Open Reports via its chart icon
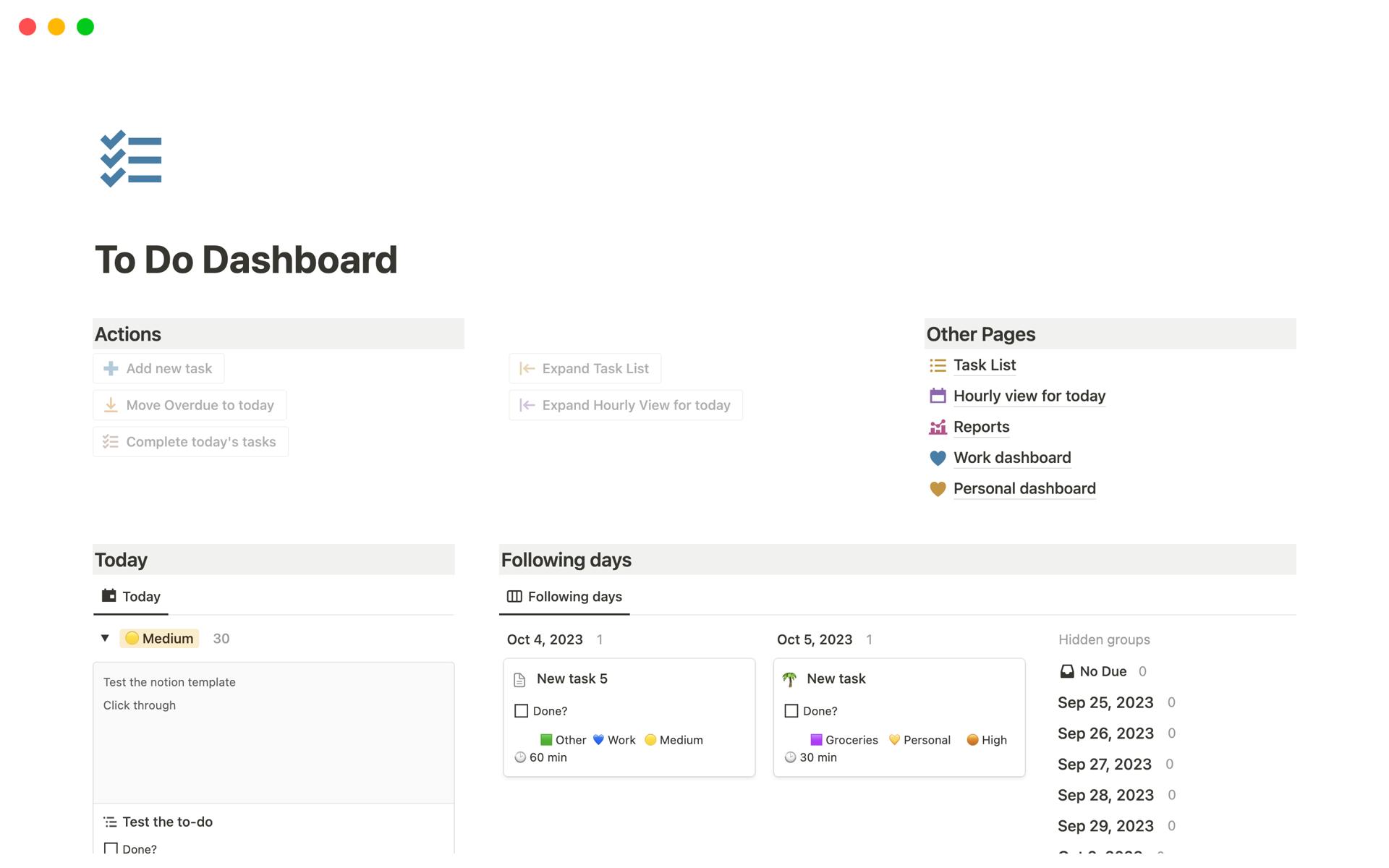Image resolution: width=1389 pixels, height=868 pixels. coord(938,427)
